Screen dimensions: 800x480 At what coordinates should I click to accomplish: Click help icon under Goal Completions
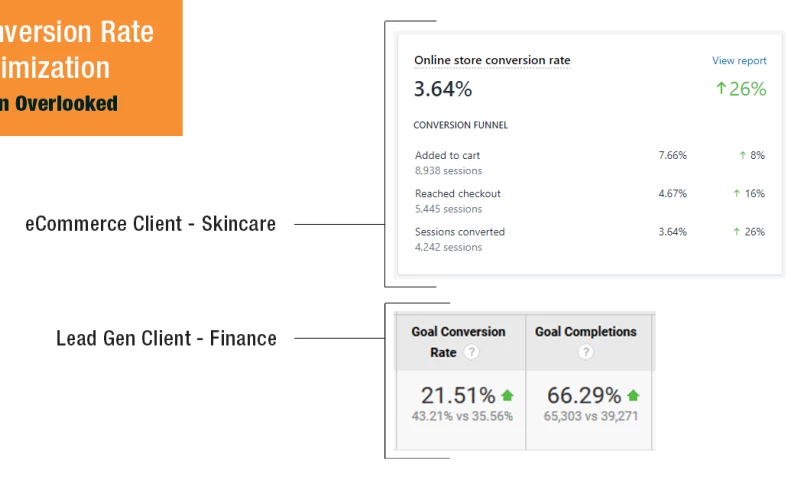click(x=586, y=352)
